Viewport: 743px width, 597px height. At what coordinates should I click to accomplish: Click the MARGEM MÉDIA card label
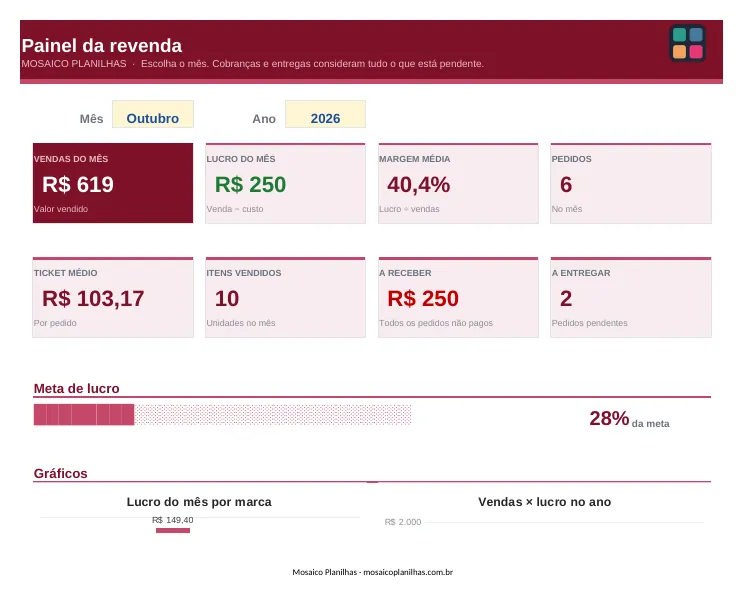[415, 159]
